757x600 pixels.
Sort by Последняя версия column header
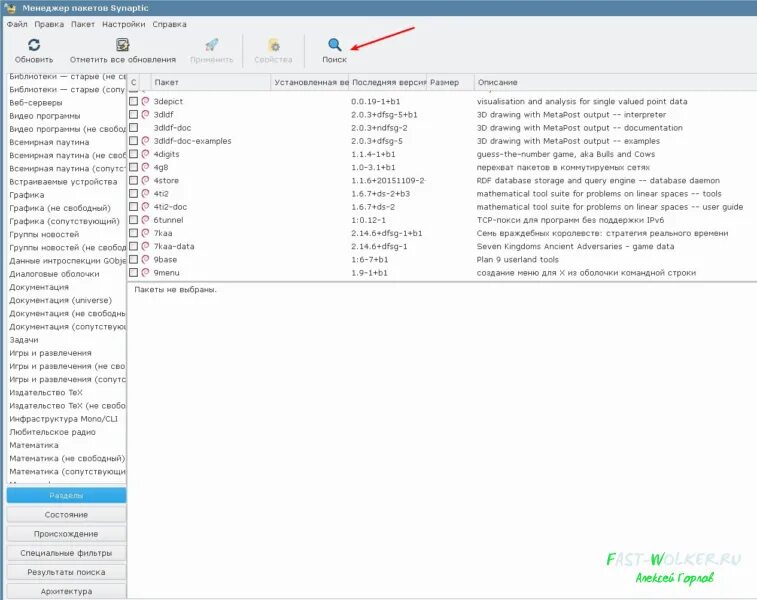(x=389, y=83)
